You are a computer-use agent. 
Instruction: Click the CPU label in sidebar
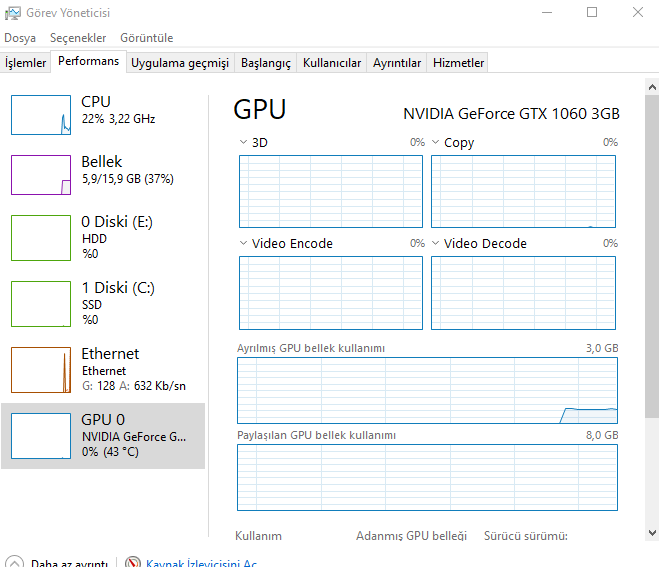pos(96,102)
